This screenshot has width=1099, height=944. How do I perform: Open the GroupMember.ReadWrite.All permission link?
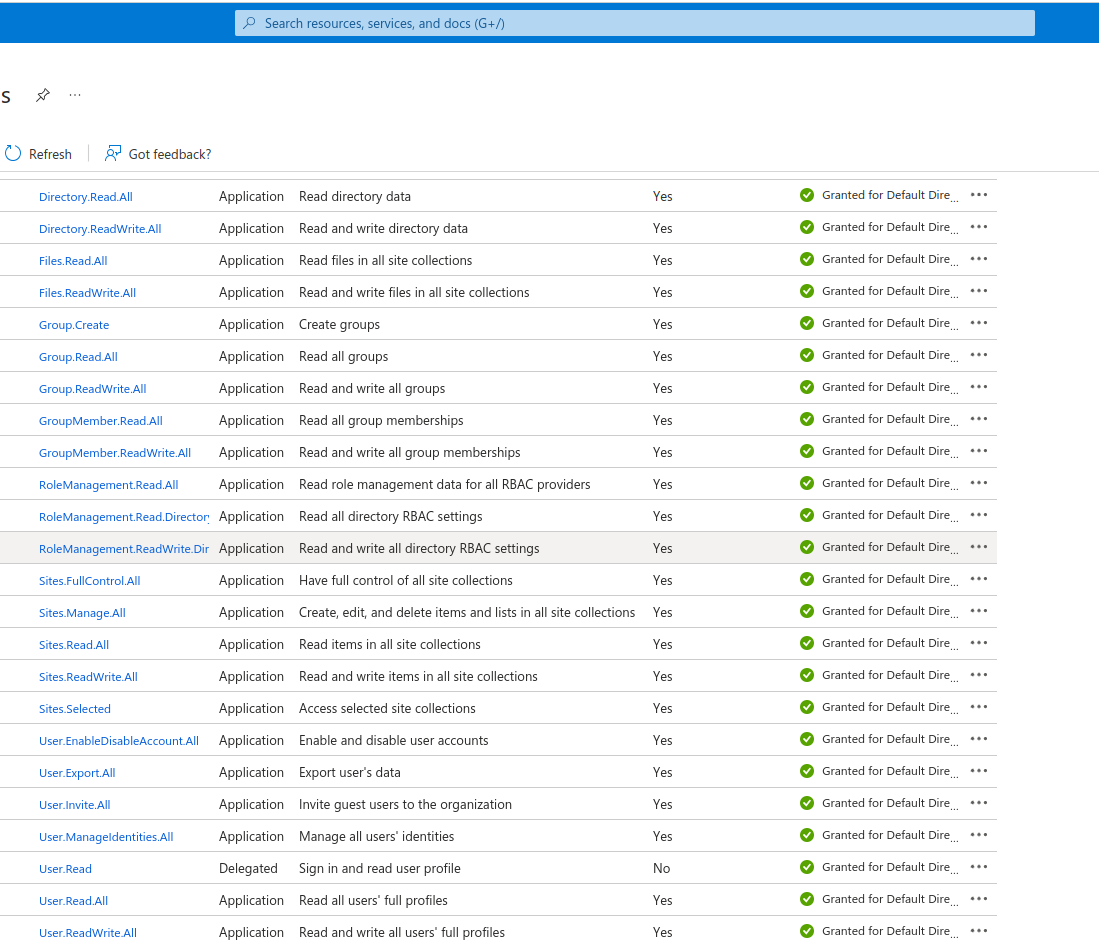click(115, 453)
